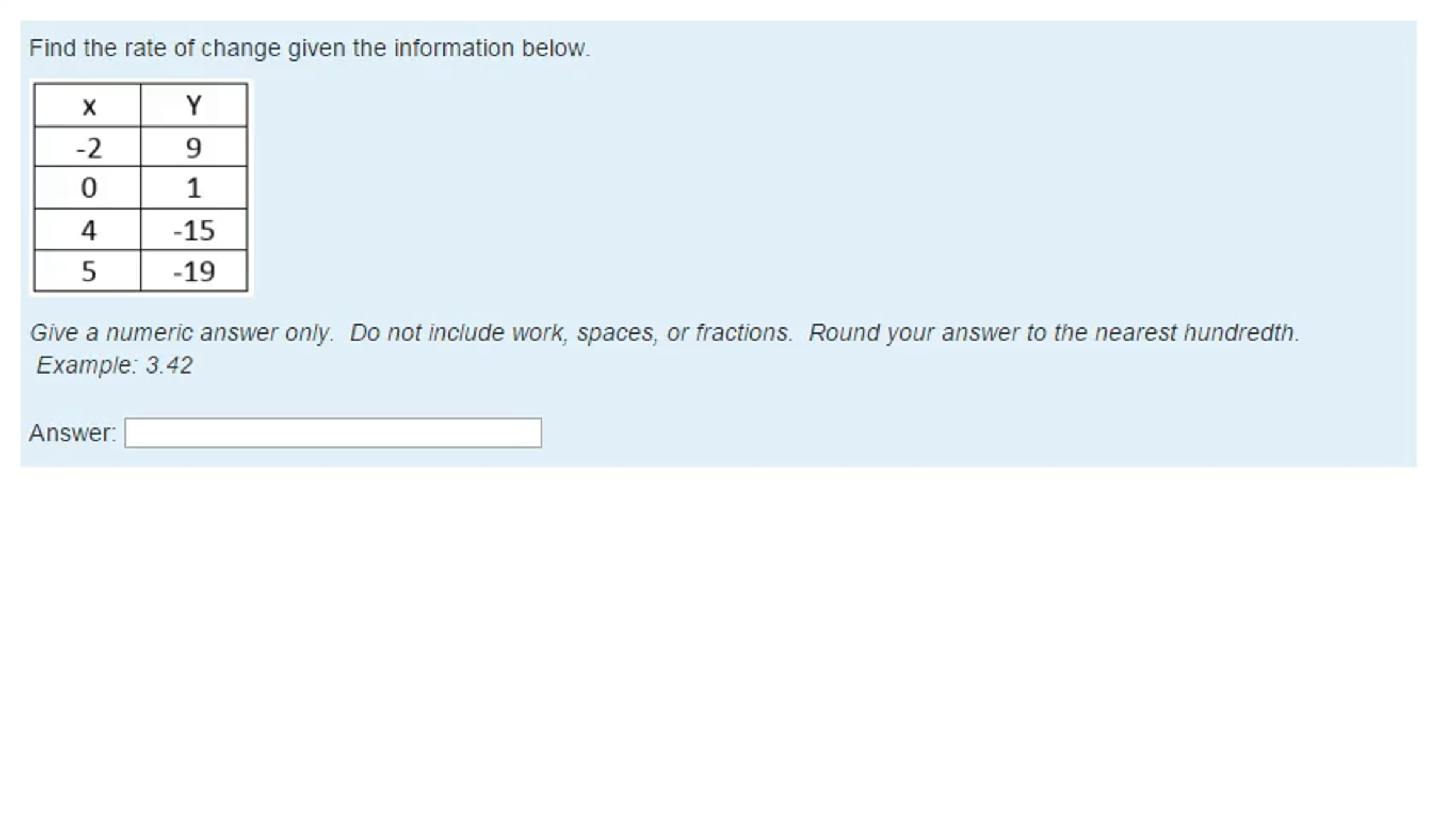Viewport: 1456px width, 818px height.
Task: Click the table cell containing -19
Action: pyautogui.click(x=194, y=271)
